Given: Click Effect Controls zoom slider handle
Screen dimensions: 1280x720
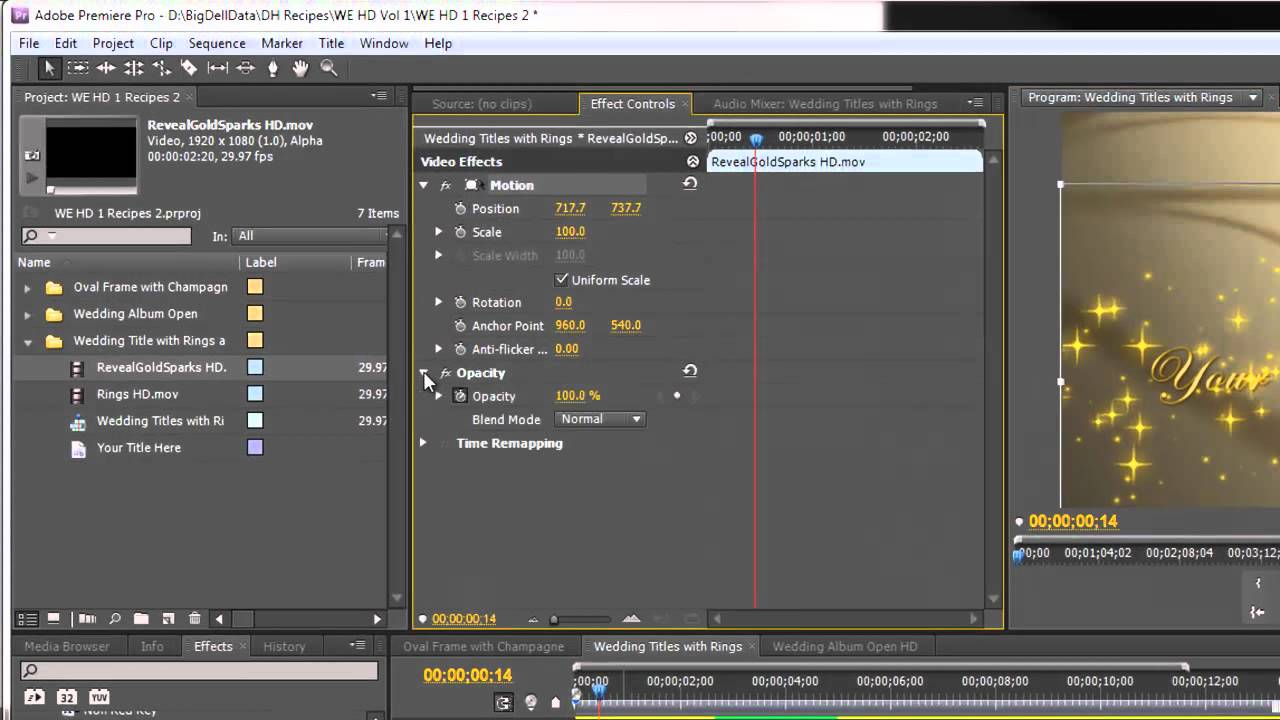Looking at the screenshot, I should click(x=554, y=620).
